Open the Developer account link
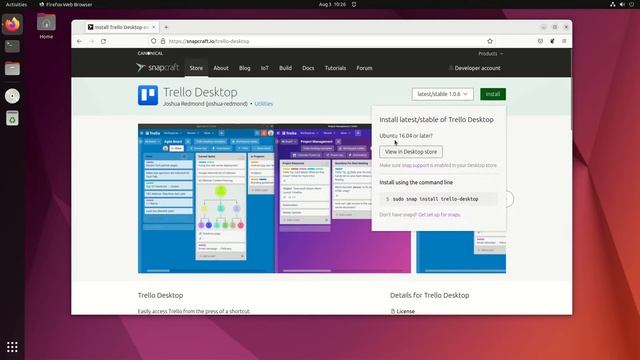Viewport: 640px width, 360px height. tap(474, 68)
